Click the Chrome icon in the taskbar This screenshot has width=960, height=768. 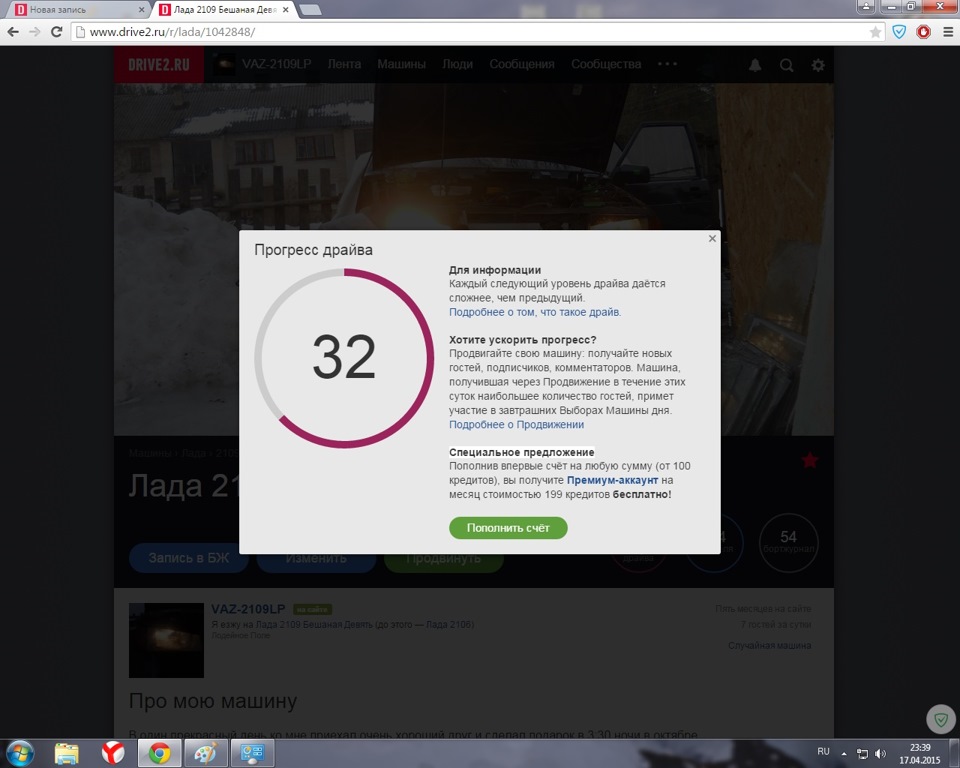point(159,753)
